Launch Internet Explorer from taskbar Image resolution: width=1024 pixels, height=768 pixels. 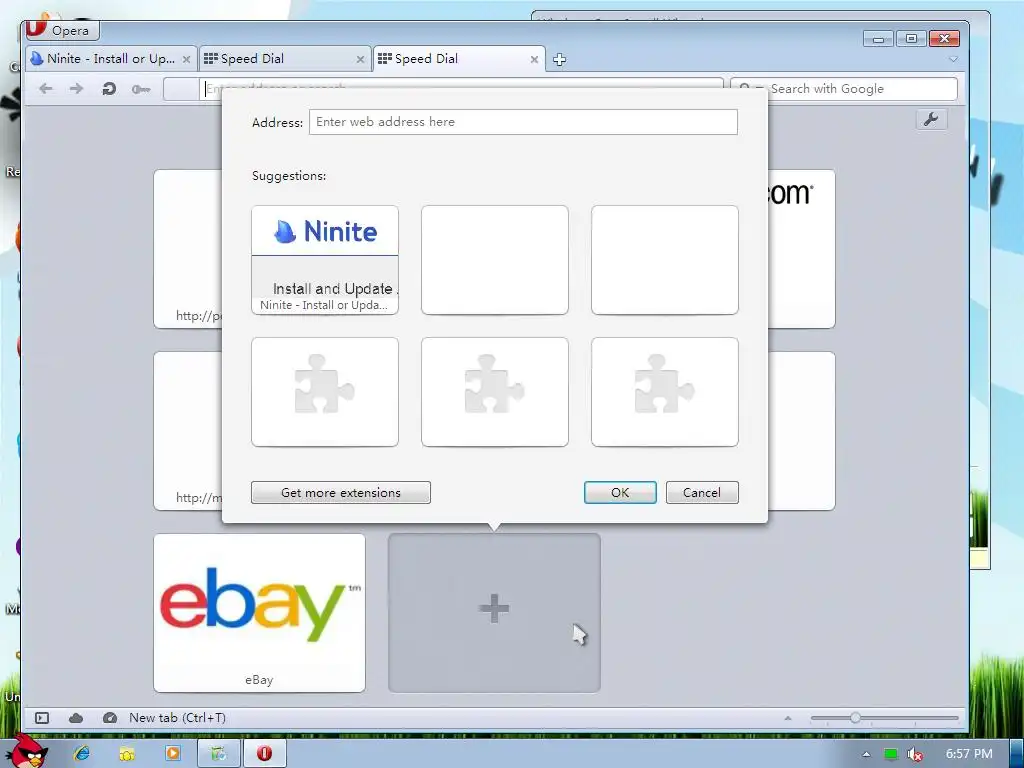82,753
